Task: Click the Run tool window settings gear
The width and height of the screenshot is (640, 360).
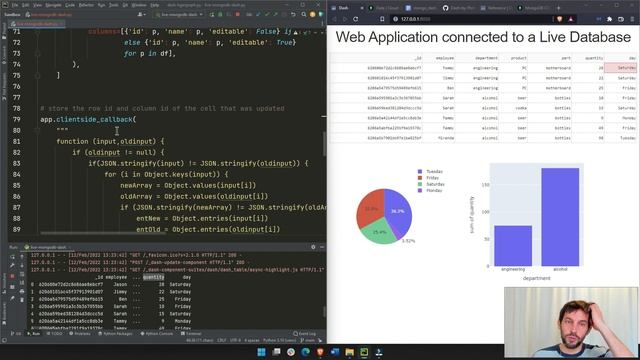Action: [313, 247]
